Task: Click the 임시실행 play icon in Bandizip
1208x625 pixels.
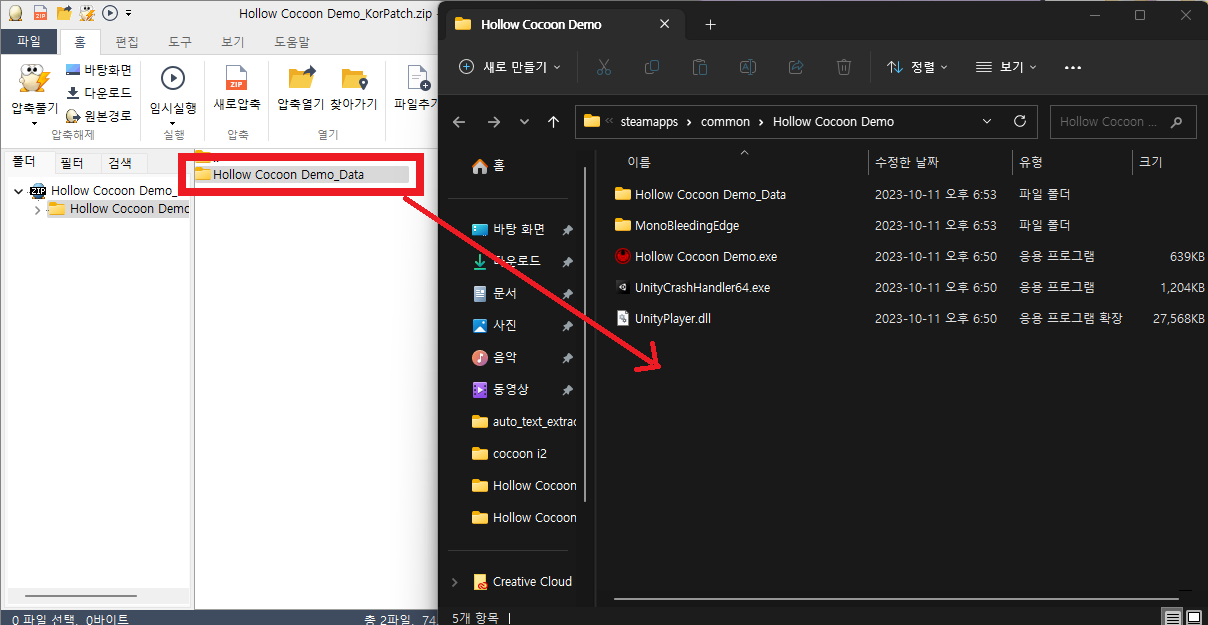Action: 173,78
